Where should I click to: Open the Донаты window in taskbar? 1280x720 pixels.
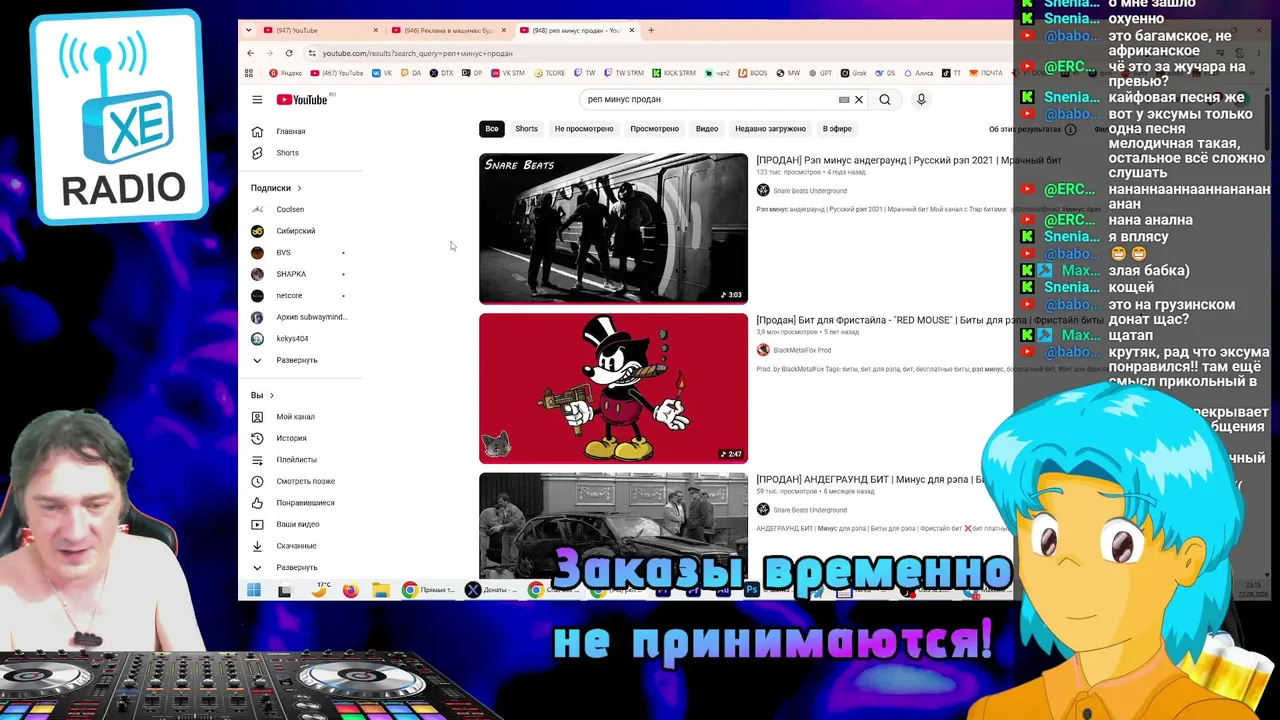point(491,590)
